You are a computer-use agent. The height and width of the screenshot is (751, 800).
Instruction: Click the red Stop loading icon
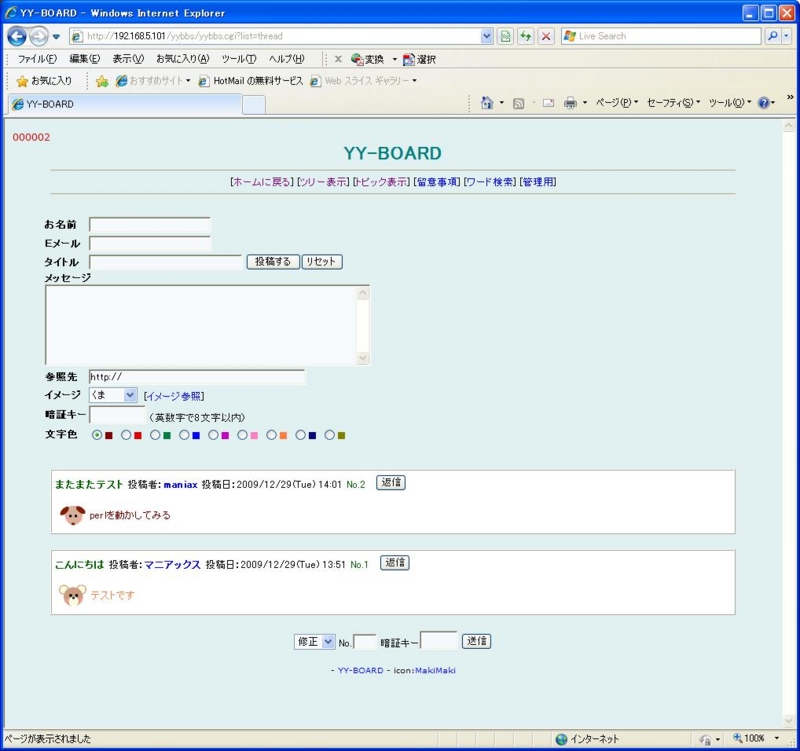pyautogui.click(x=547, y=37)
